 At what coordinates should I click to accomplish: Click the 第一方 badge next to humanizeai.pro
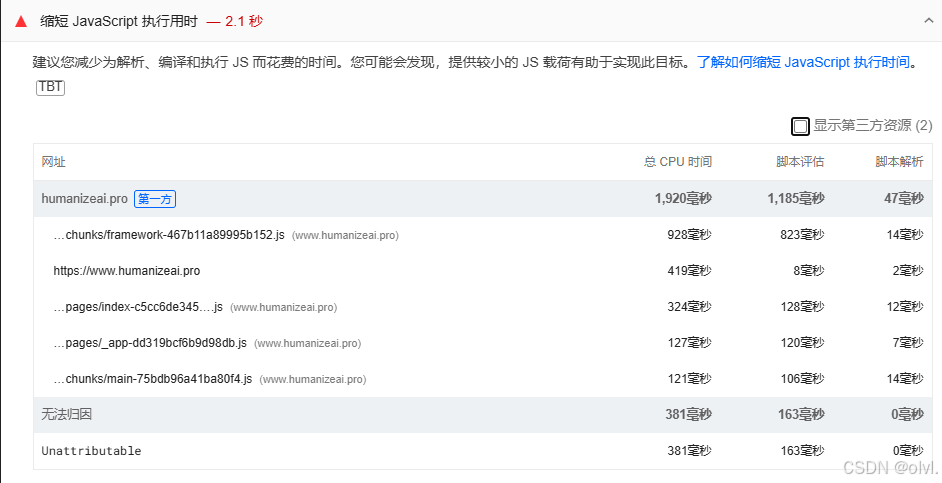(x=155, y=199)
